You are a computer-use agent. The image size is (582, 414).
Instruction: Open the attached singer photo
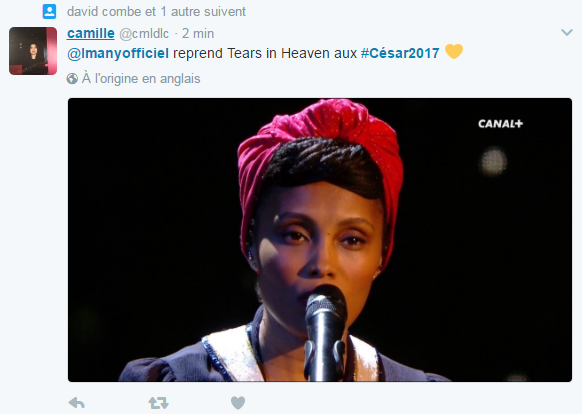[x=320, y=240]
